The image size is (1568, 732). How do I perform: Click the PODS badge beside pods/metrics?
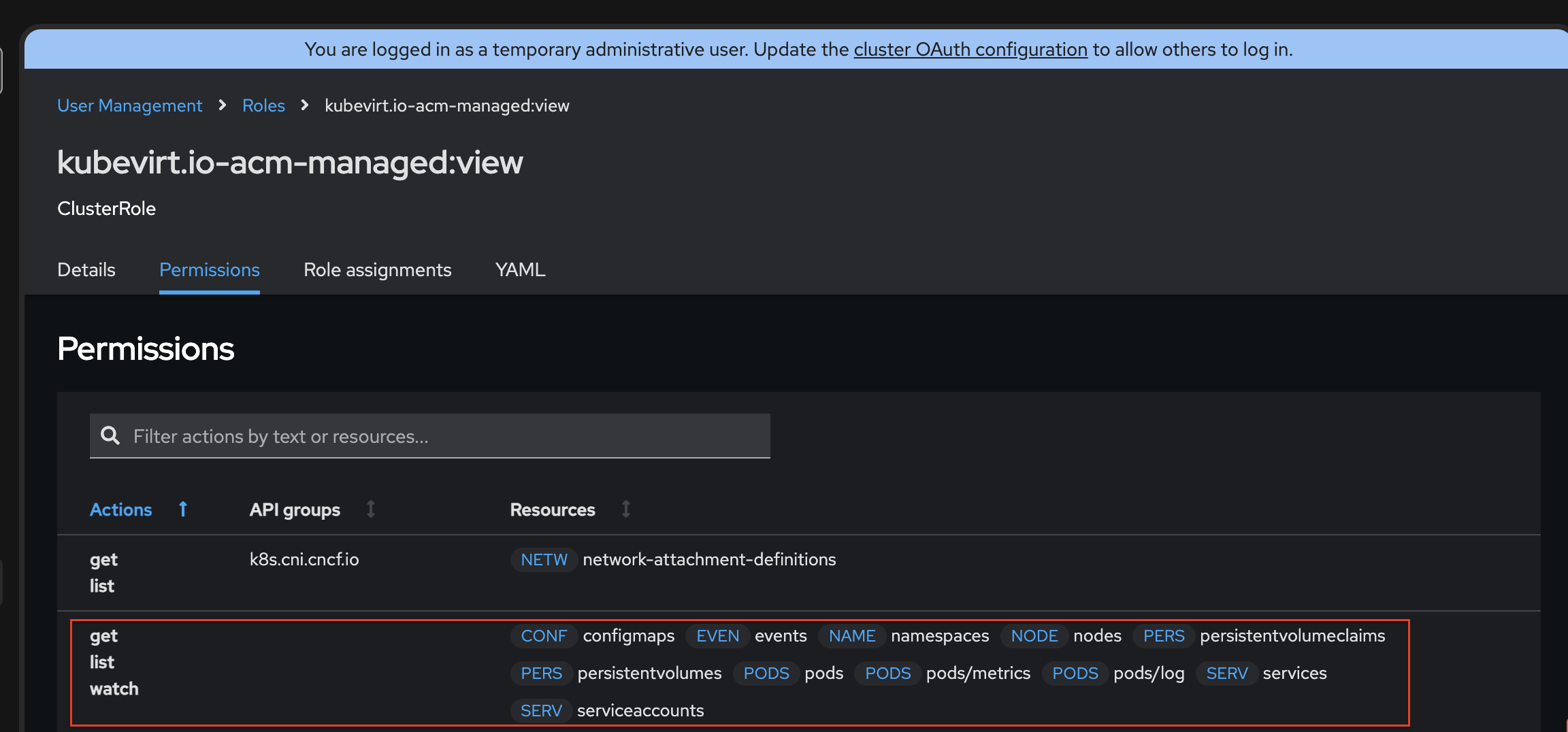887,673
